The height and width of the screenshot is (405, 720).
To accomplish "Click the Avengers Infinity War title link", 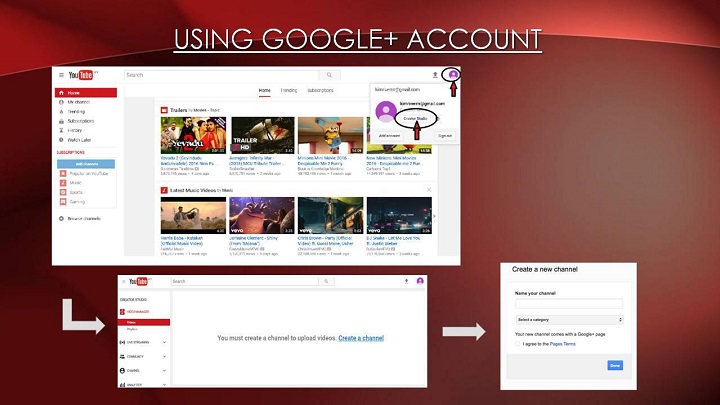I will click(x=257, y=161).
